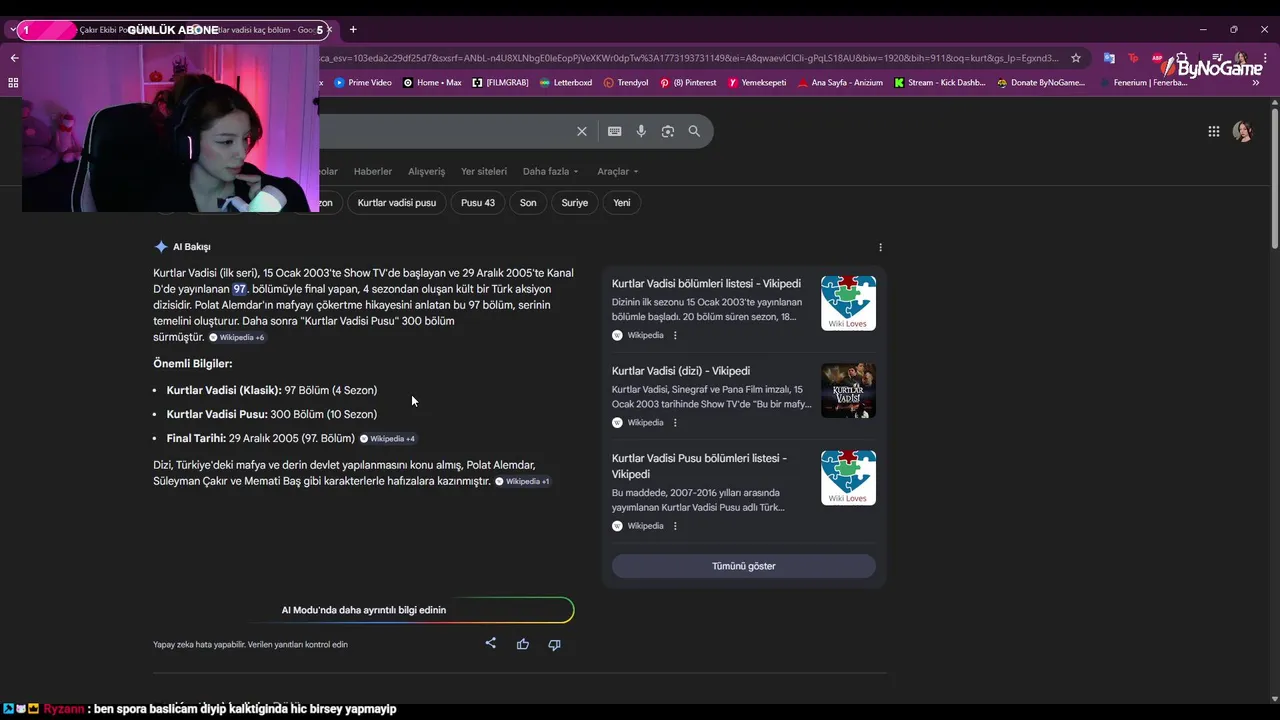Open Prime Video bookmark
Screen dimensions: 1280x720
coord(363,83)
